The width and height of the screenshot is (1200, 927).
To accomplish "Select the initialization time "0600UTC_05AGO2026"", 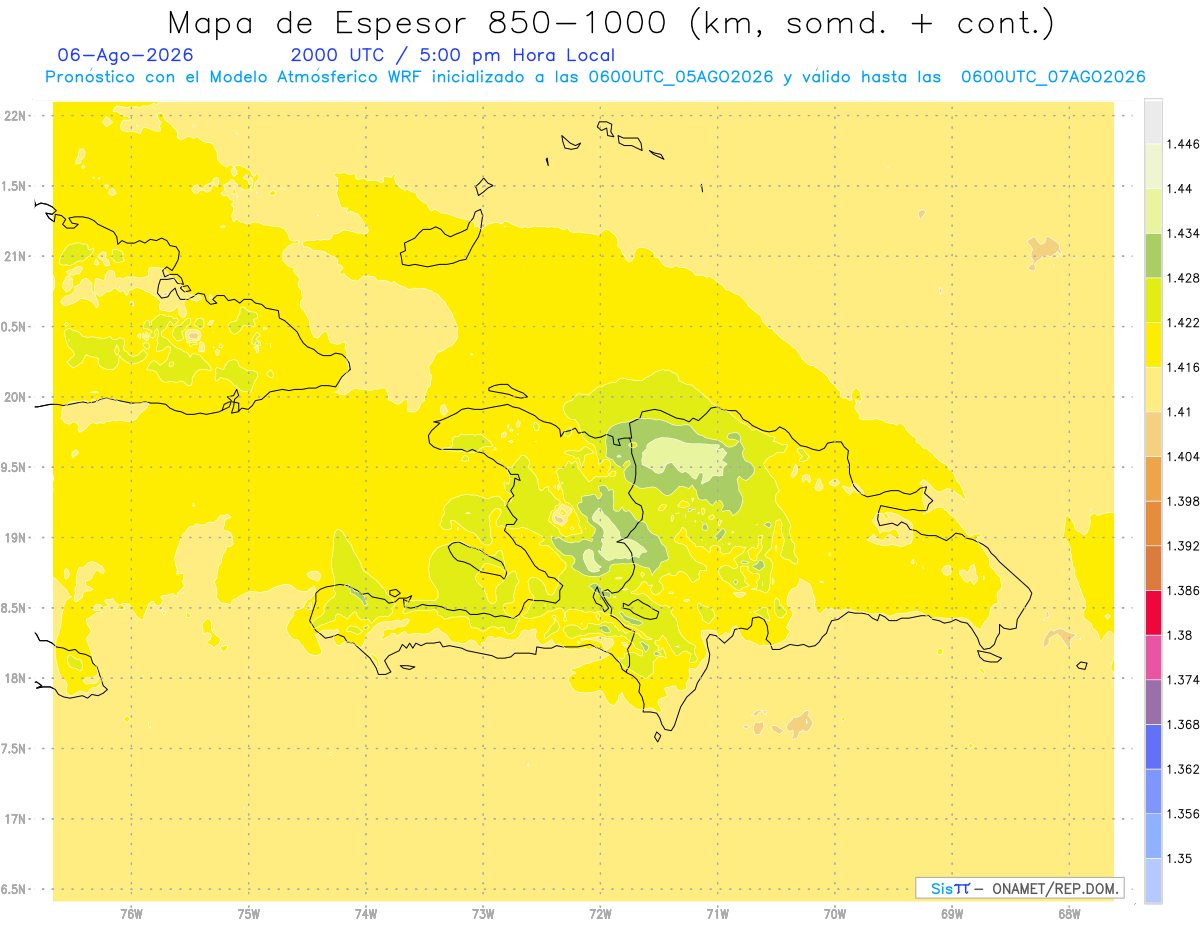I will point(681,77).
